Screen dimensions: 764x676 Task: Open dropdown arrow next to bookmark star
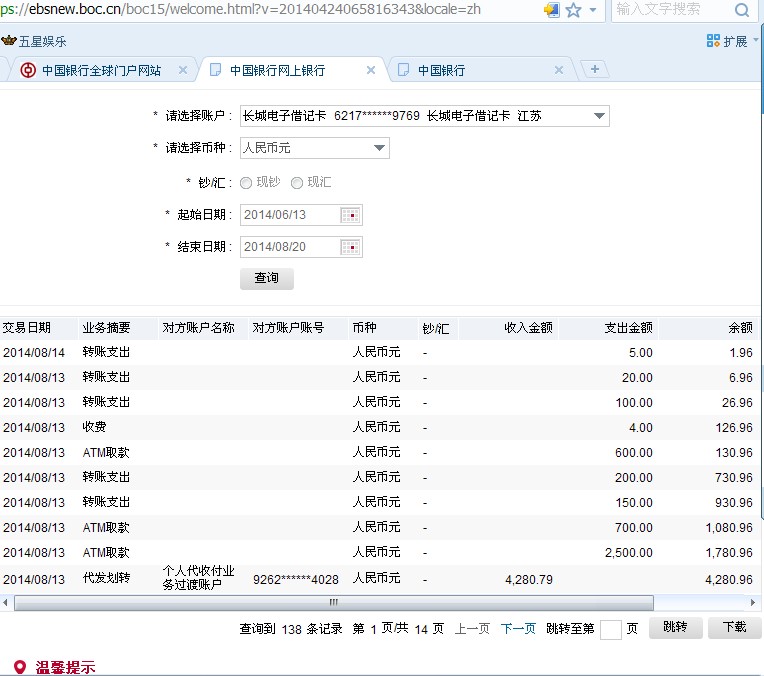593,10
